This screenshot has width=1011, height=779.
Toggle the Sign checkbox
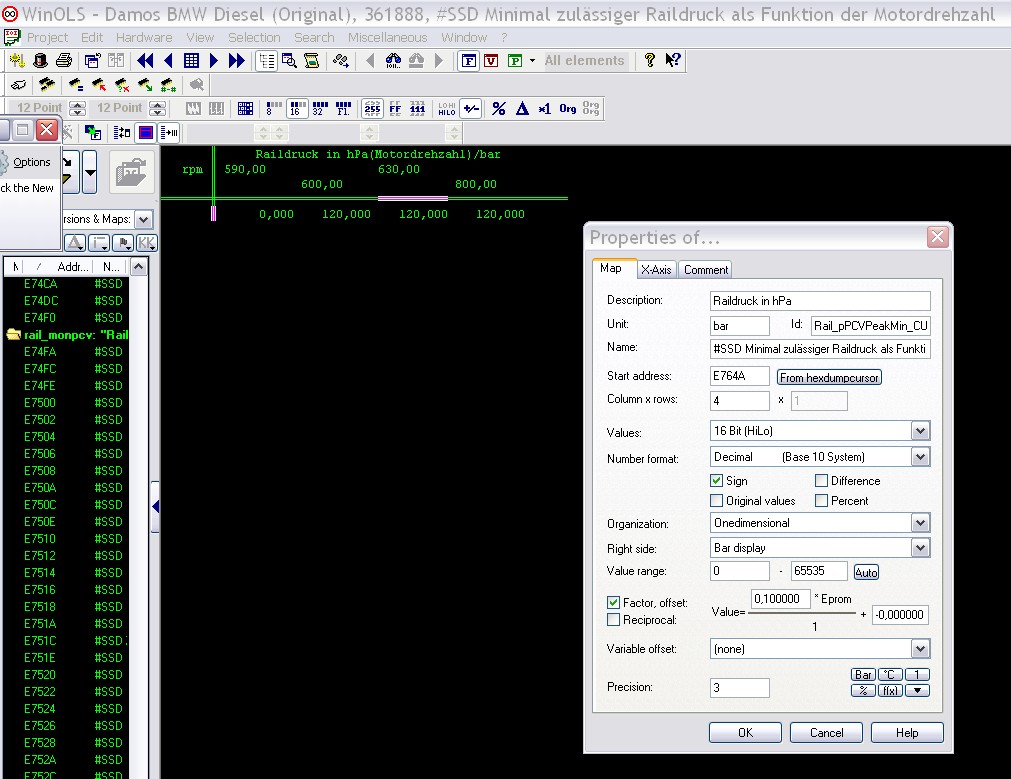pos(716,480)
